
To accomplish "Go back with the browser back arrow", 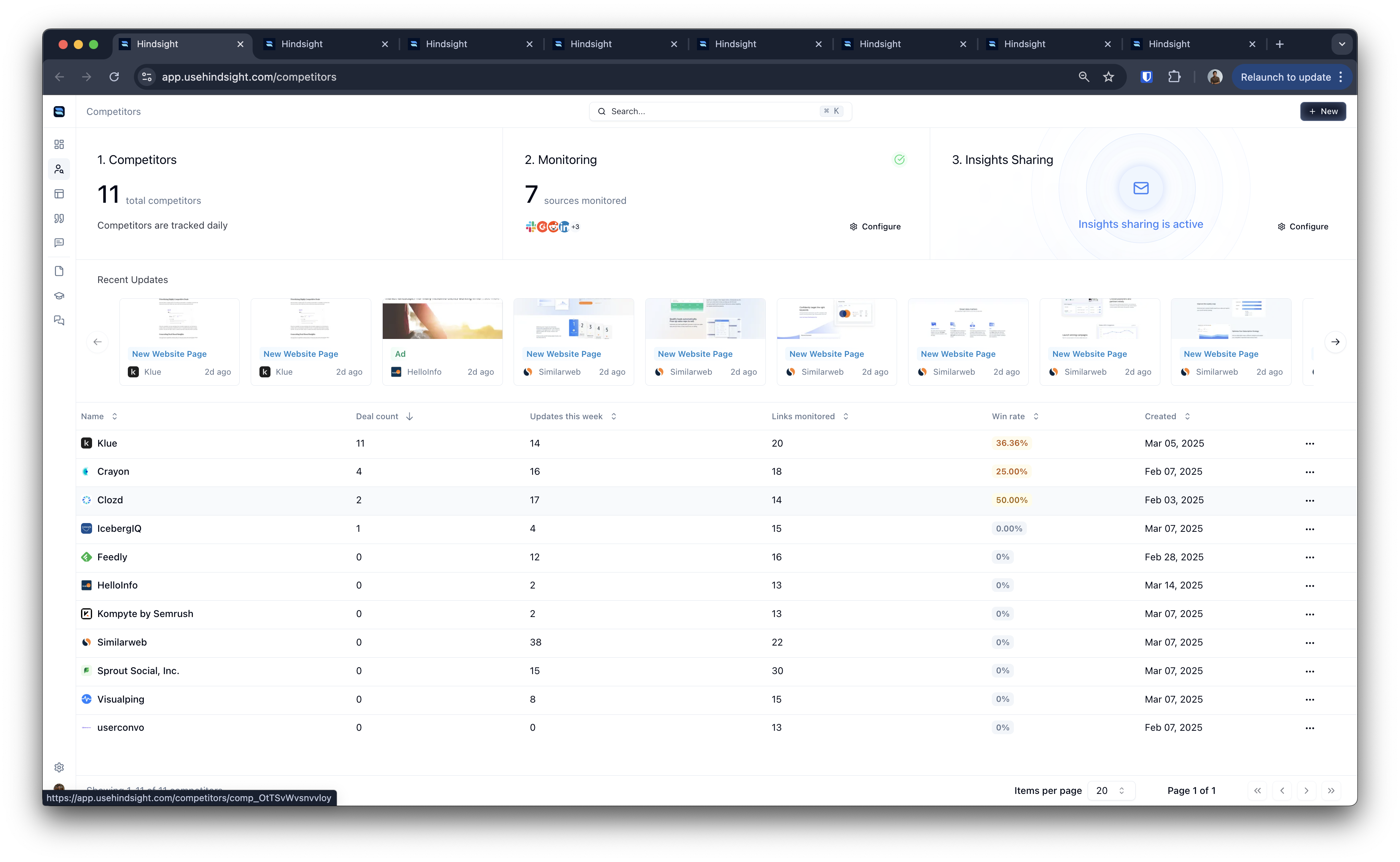I will [x=59, y=77].
